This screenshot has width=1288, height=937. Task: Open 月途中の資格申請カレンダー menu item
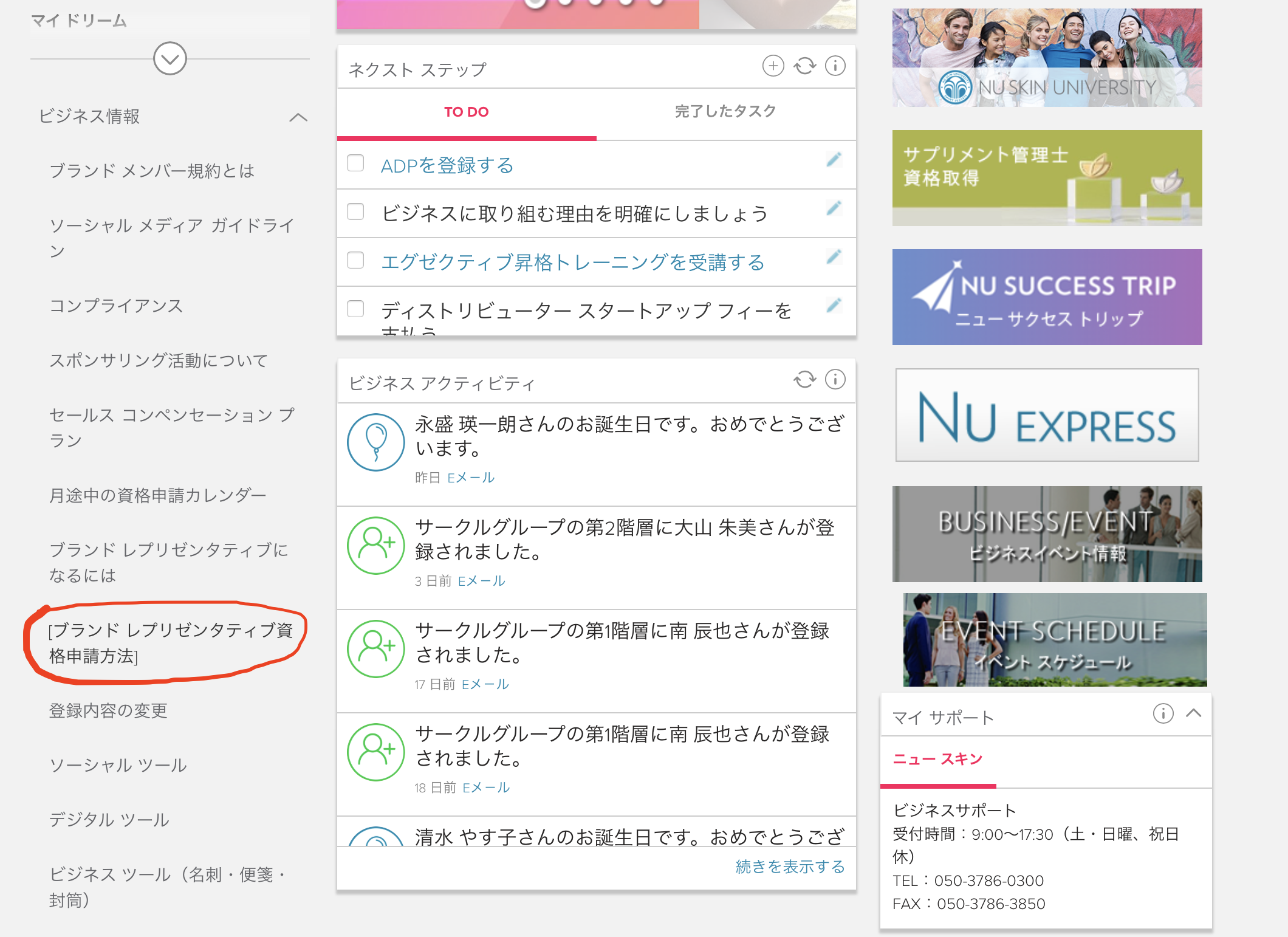tap(157, 496)
